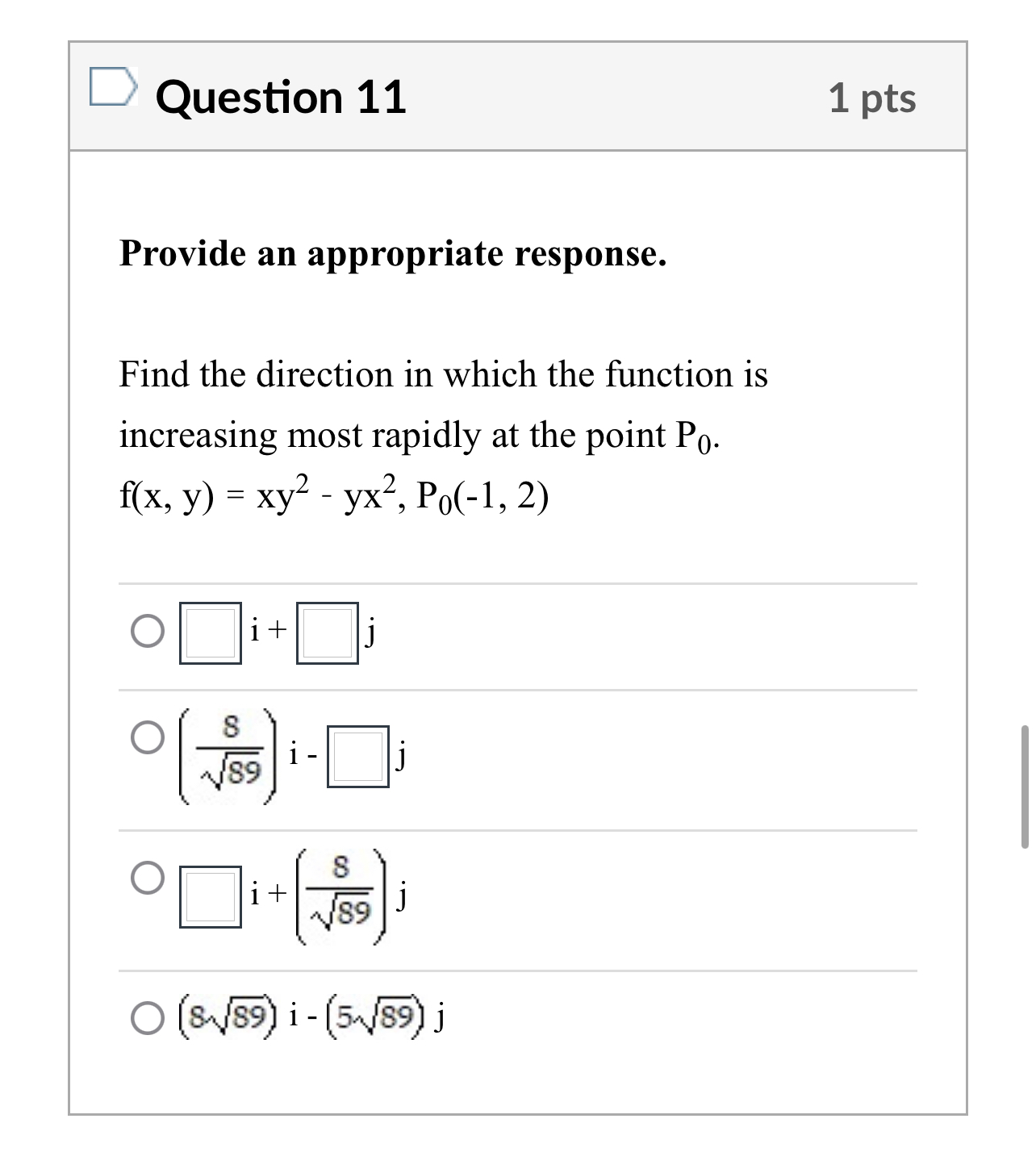Click the function definition f(x, y) text
This screenshot has width=1036, height=1173.
pyautogui.click(x=258, y=494)
